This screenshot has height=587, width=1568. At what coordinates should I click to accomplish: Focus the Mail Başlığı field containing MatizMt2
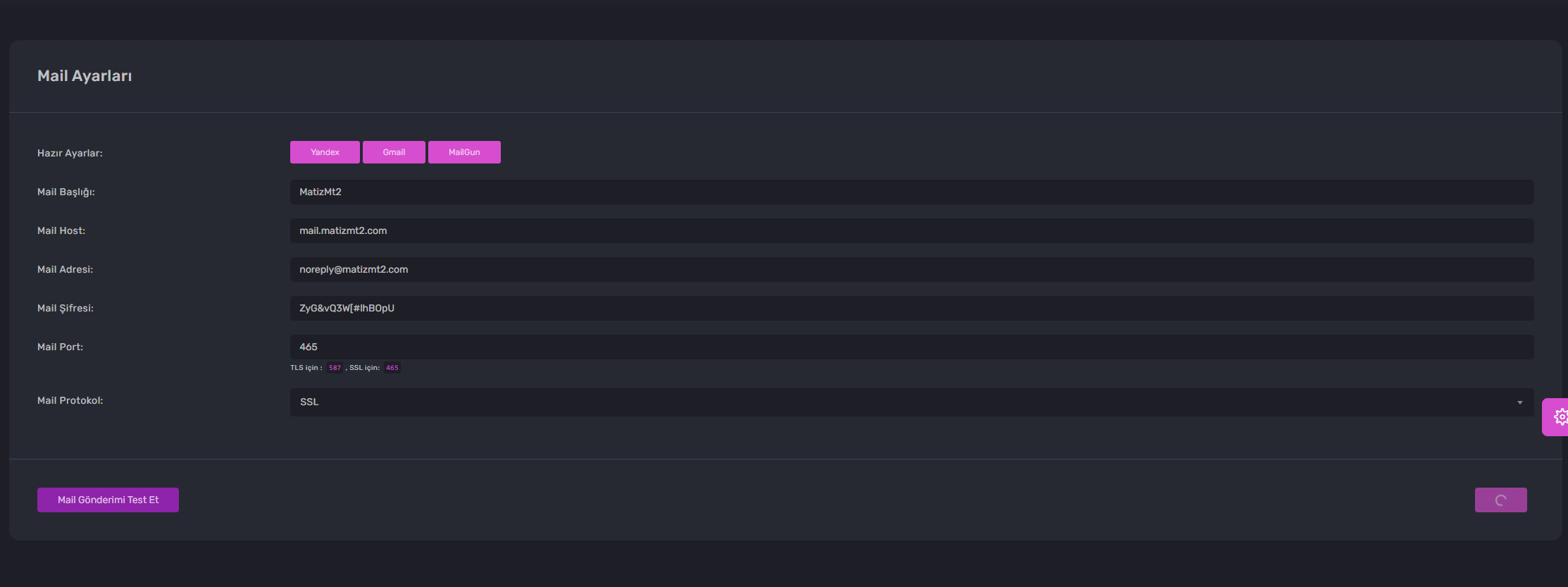pyautogui.click(x=911, y=192)
